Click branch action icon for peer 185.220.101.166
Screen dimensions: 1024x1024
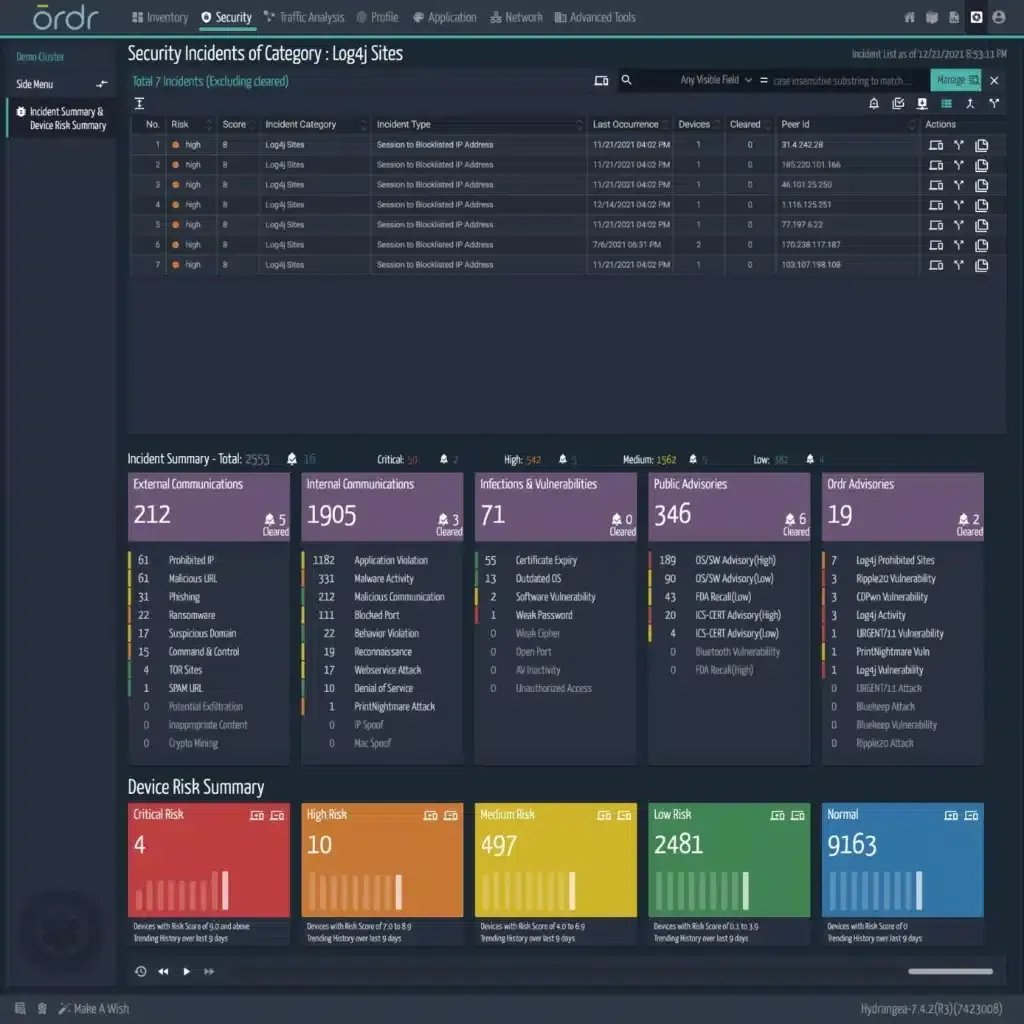click(959, 165)
